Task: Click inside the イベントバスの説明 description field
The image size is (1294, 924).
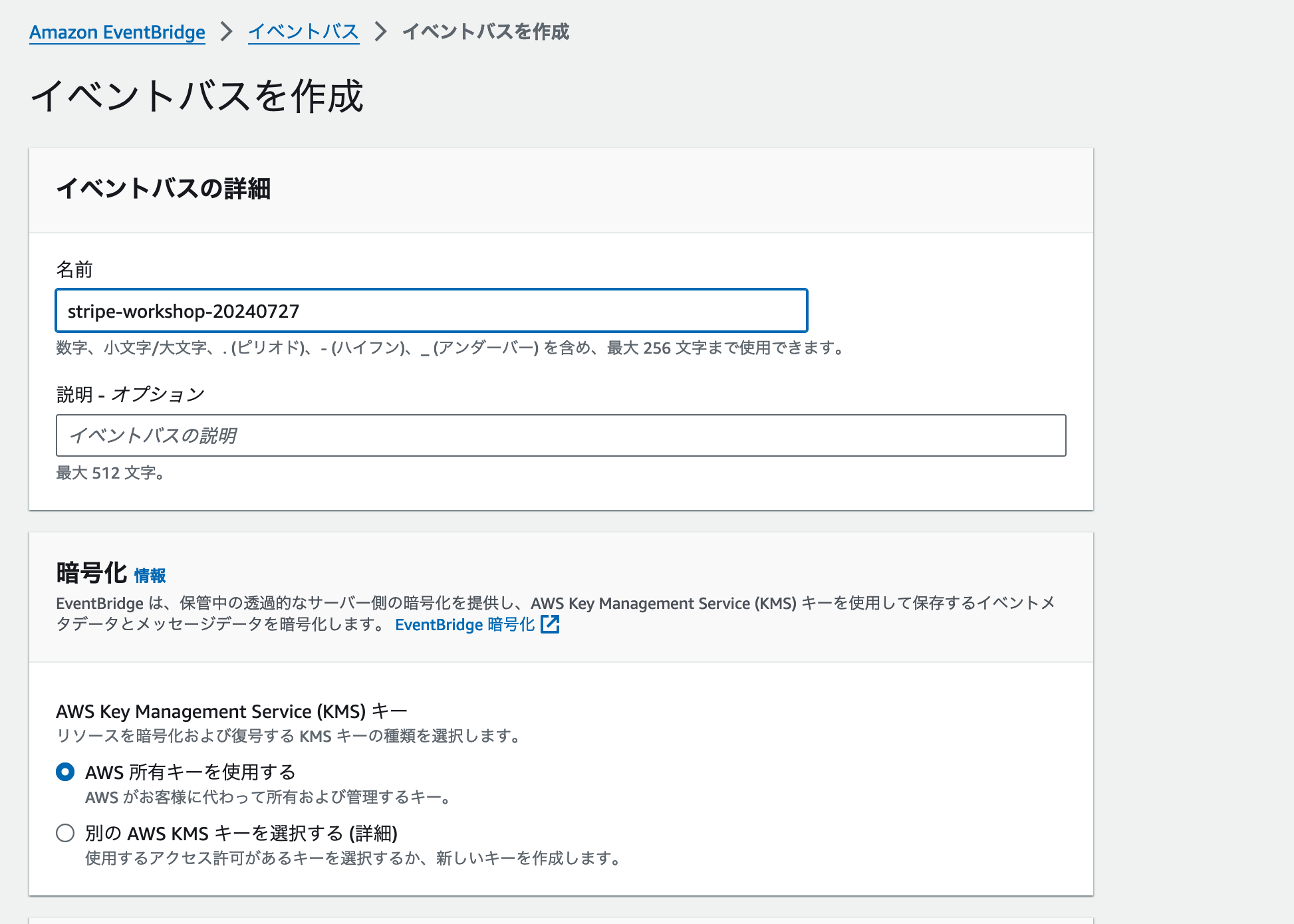Action: [561, 435]
